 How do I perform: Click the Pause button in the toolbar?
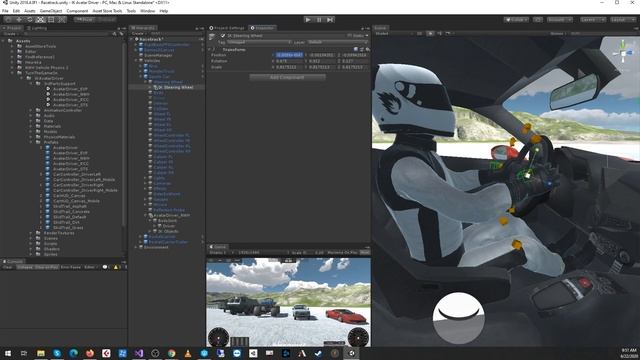click(x=319, y=19)
